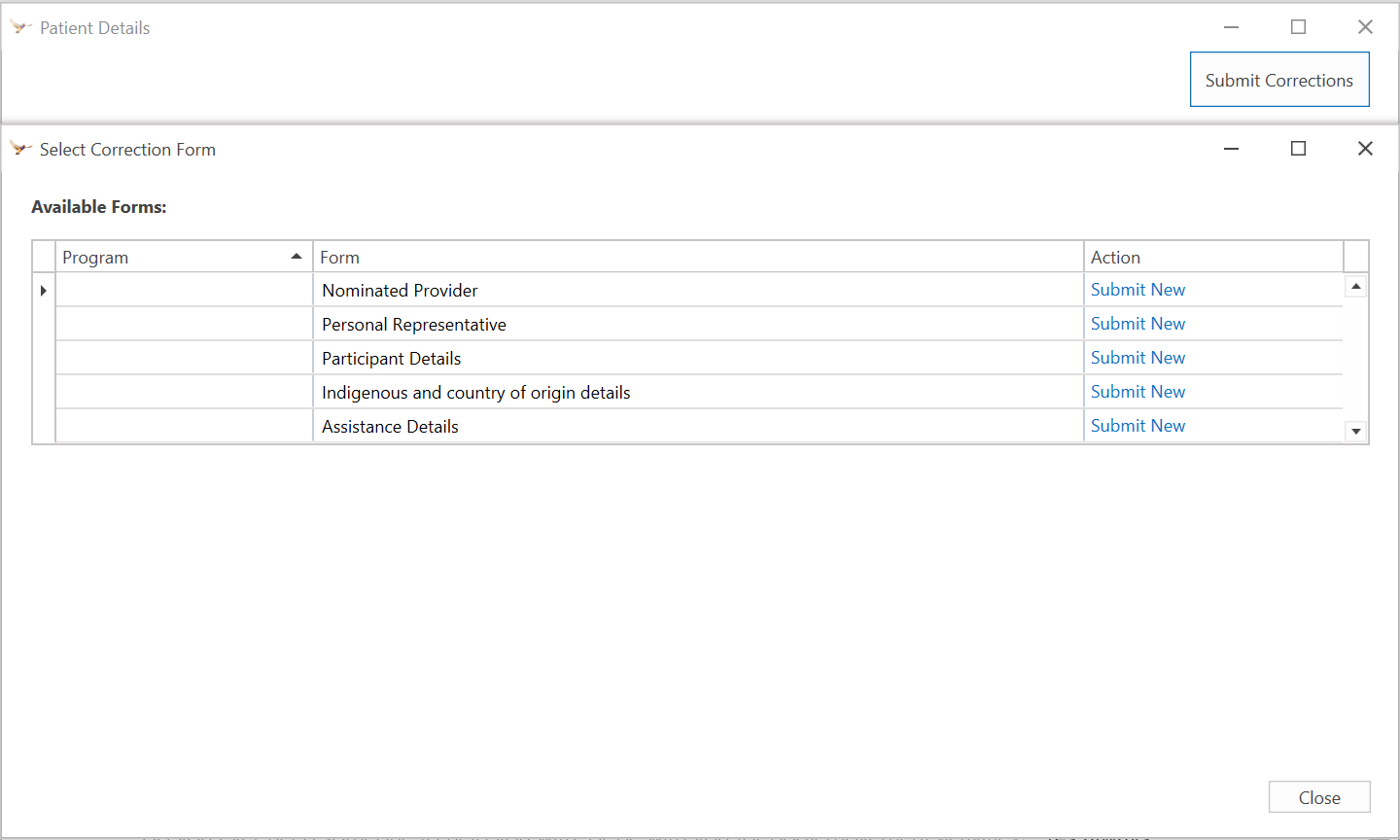Screen dimensions: 1400x840
Task: Maximize the Select Correction Form window
Action: click(1298, 149)
